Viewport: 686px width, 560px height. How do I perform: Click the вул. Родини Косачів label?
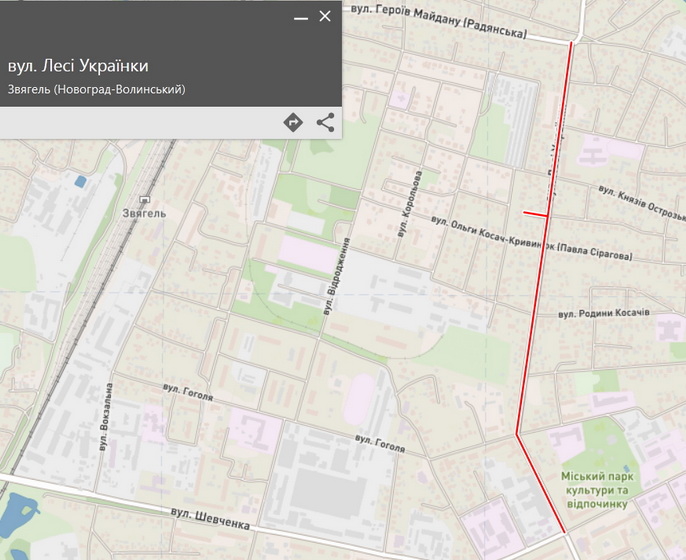tap(604, 314)
